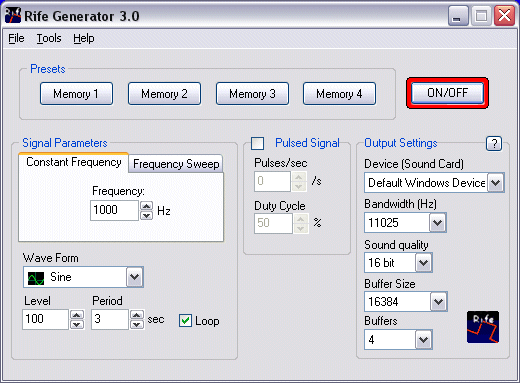
Task: Load preset Memory 4
Action: [x=339, y=94]
